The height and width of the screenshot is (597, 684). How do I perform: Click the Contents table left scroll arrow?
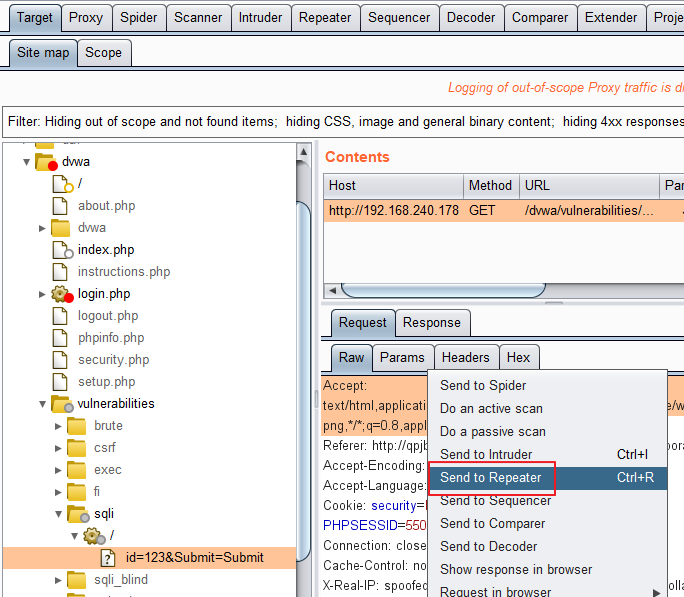333,290
